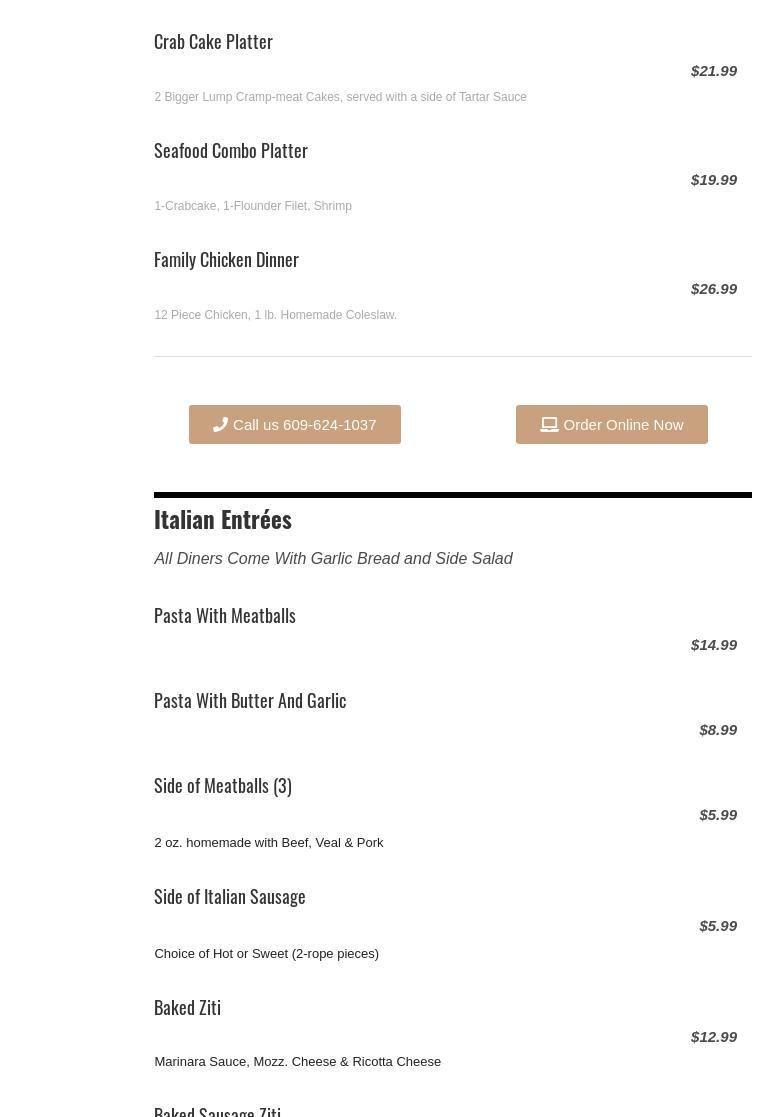Click the $12.99 Baked Ziti price
This screenshot has height=1117, width=770.
click(714, 1037)
